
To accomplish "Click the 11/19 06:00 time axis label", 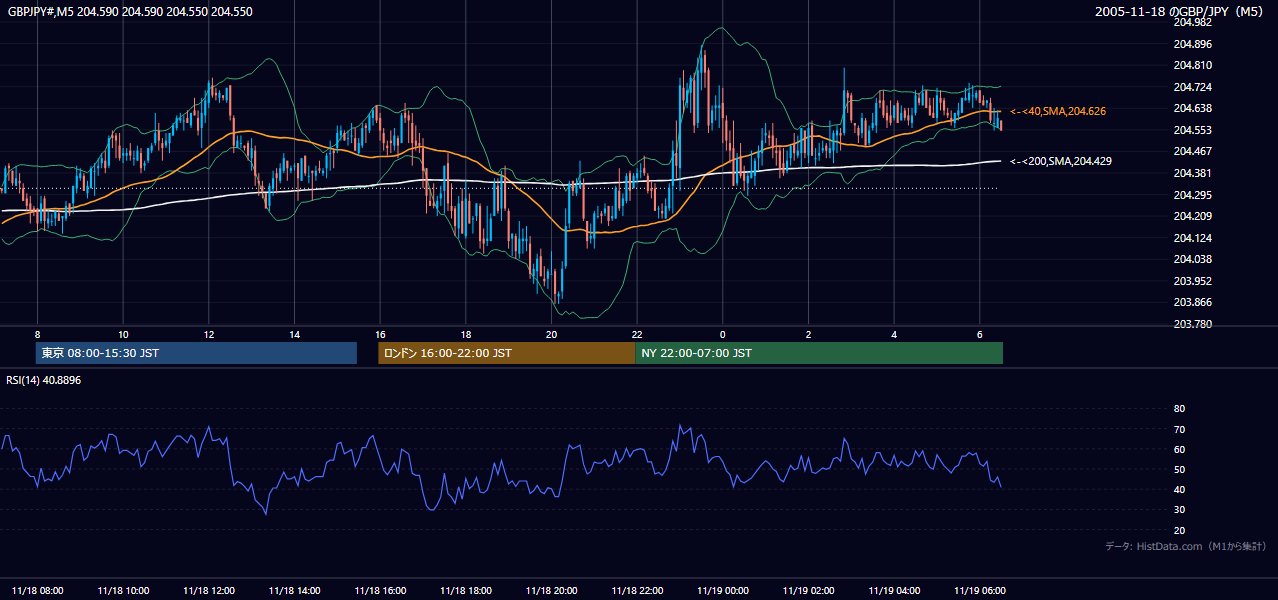I will (x=981, y=590).
